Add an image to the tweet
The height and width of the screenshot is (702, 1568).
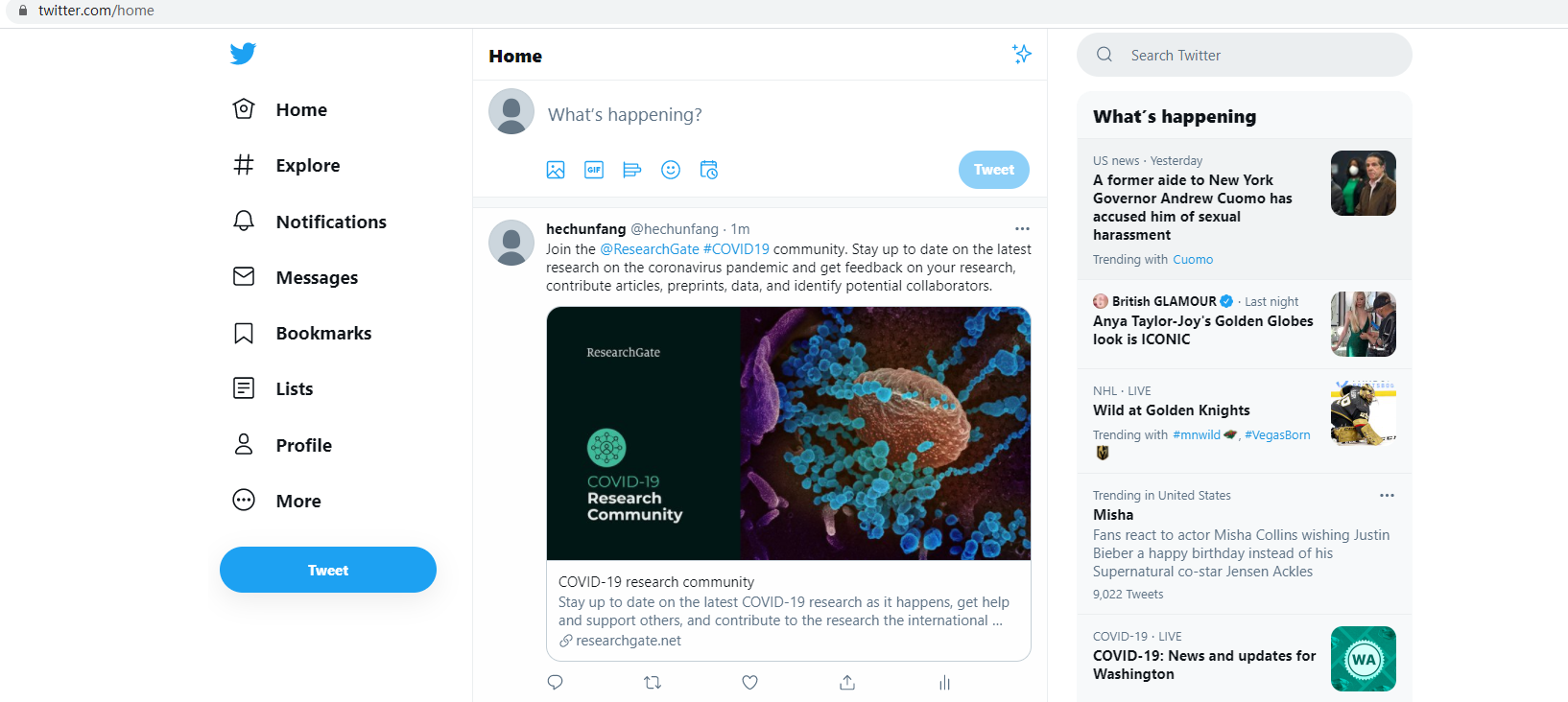pos(556,170)
